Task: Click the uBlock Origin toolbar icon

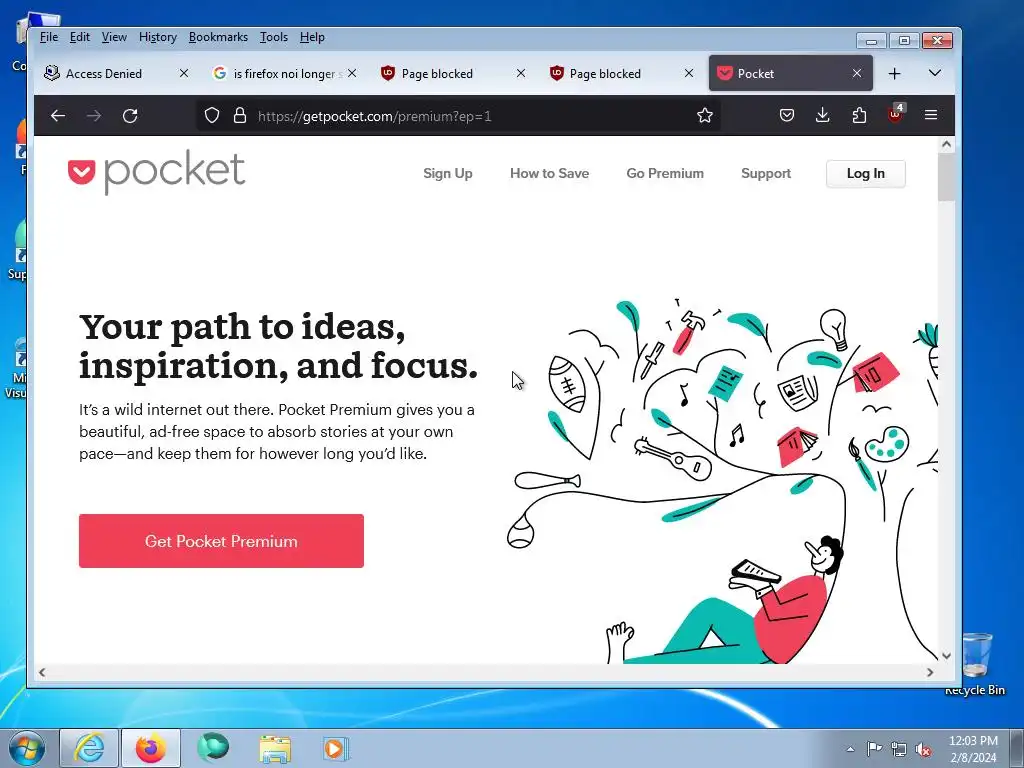Action: (895, 114)
